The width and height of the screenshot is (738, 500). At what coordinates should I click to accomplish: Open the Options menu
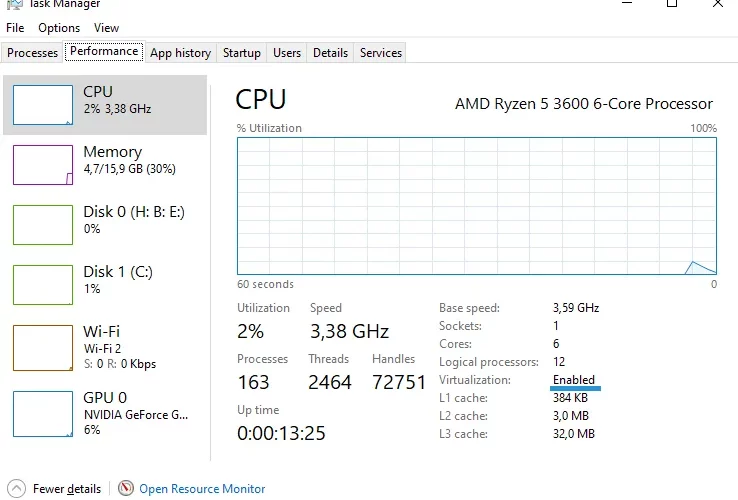(59, 28)
